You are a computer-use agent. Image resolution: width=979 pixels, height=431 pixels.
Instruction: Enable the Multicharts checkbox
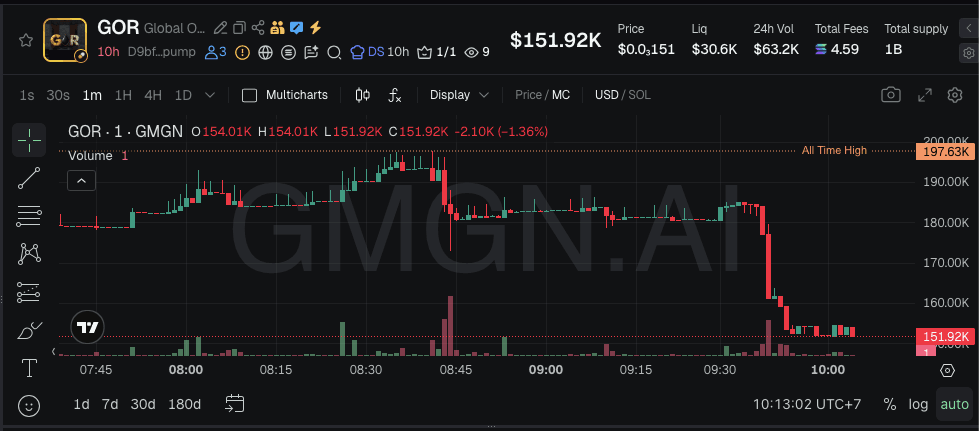(x=250, y=95)
